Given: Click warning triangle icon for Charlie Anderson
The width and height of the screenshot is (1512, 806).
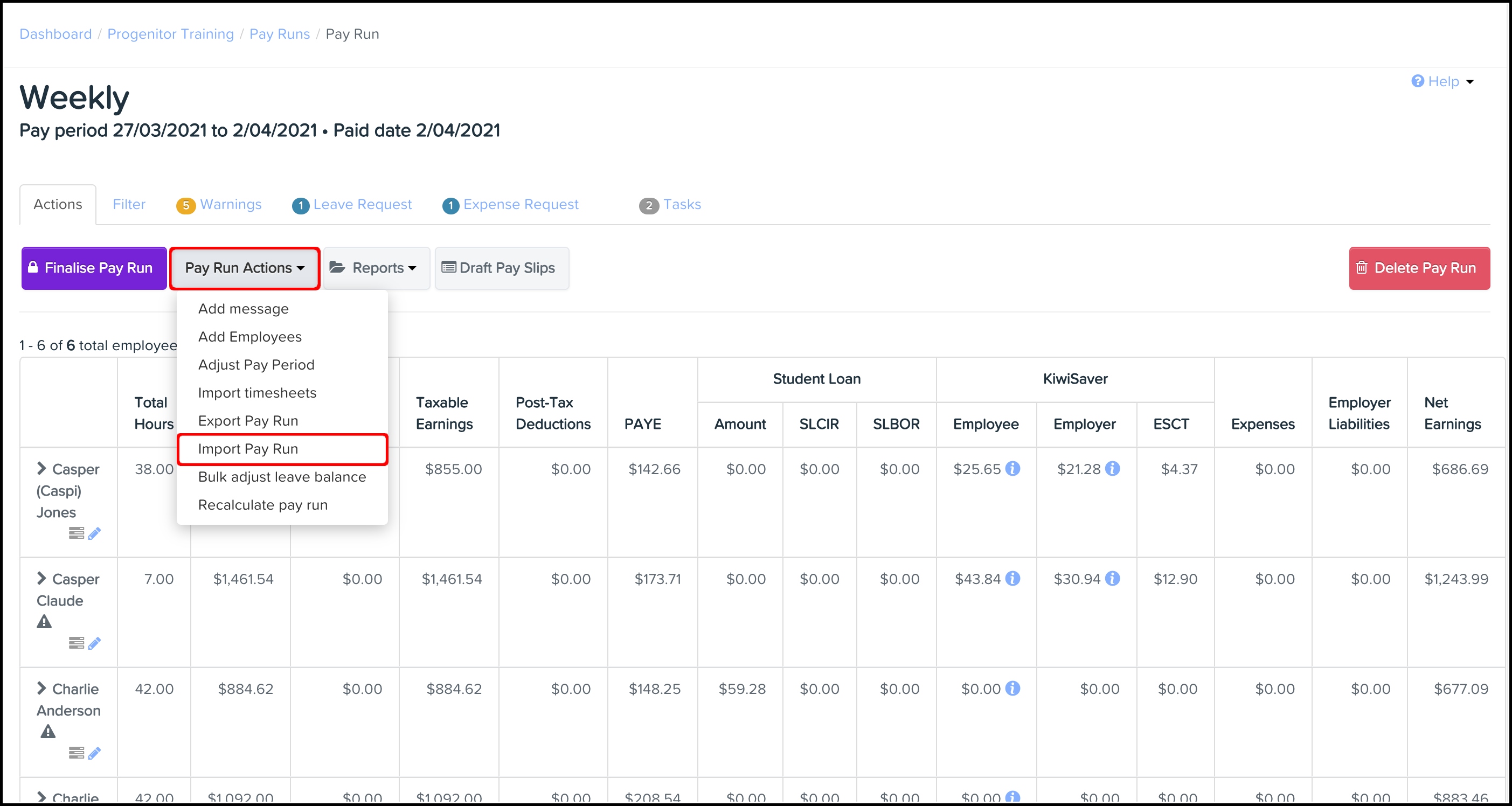Looking at the screenshot, I should (x=48, y=732).
